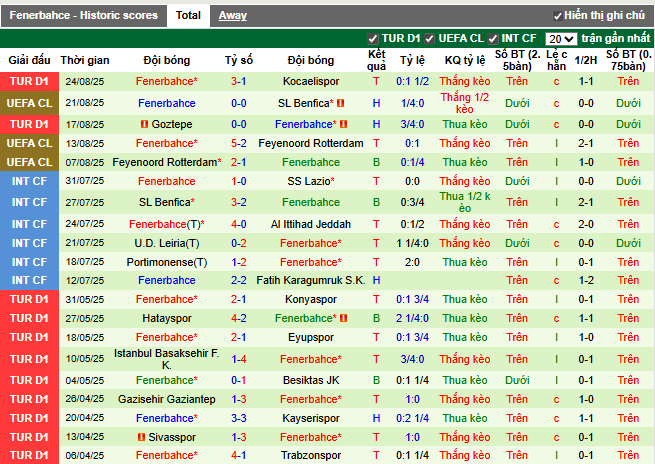
Task: Click Feyenoord Rotterdam* home team on 07/08/25
Action: tap(167, 162)
